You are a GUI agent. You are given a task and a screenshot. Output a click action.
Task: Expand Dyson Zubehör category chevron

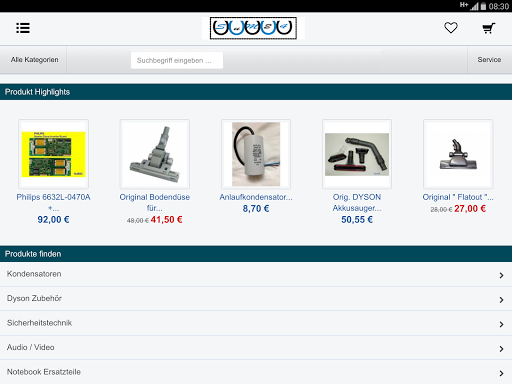[501, 300]
